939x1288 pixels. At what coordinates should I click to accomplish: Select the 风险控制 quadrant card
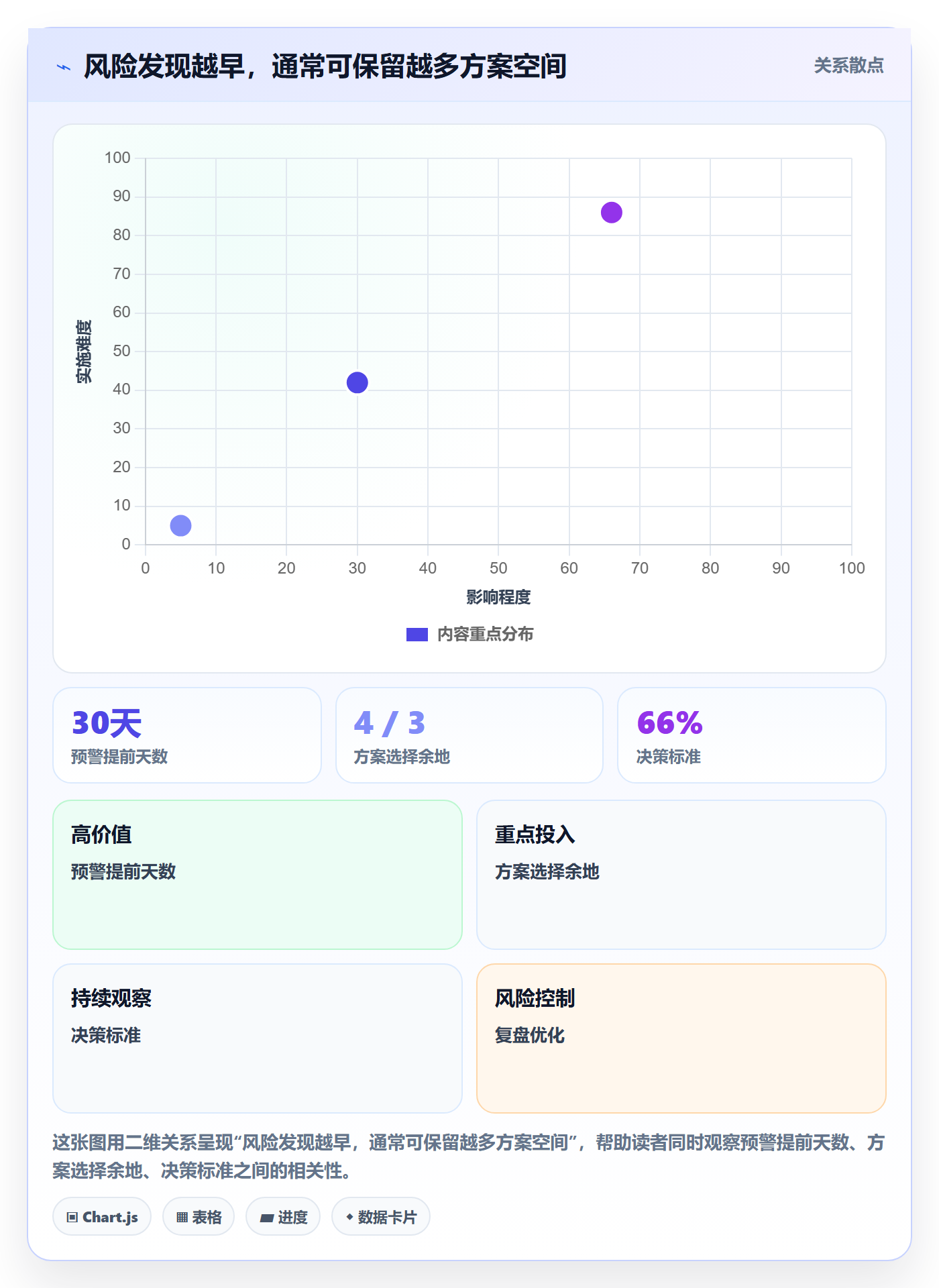pos(681,1038)
